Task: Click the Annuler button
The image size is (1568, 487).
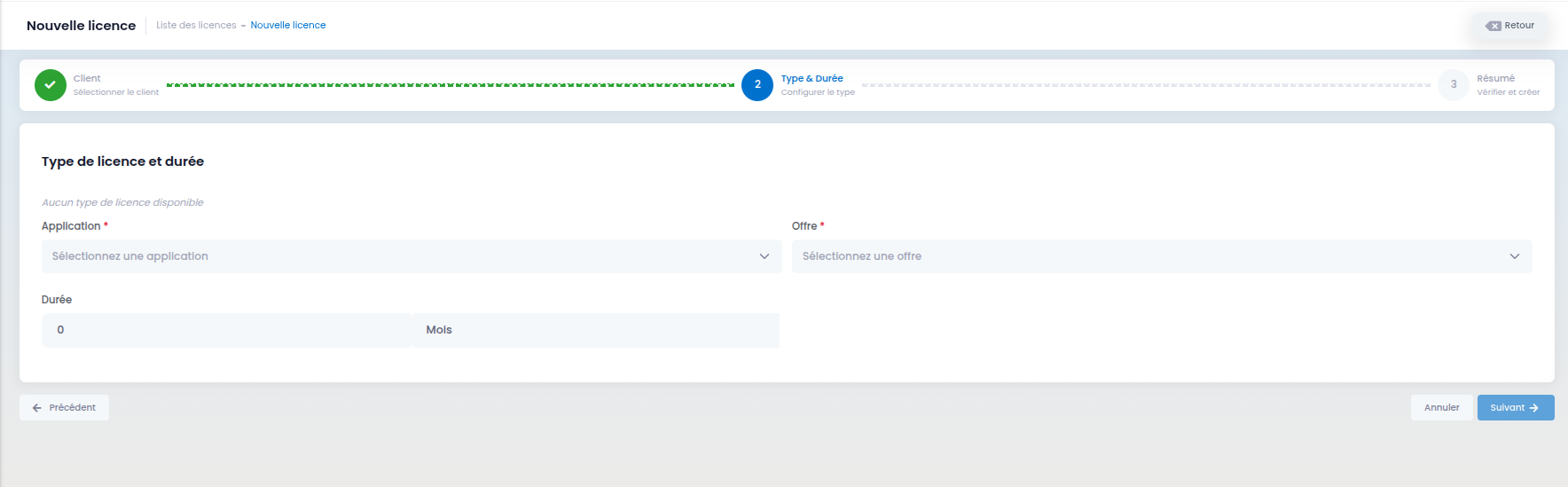Action: point(1442,408)
